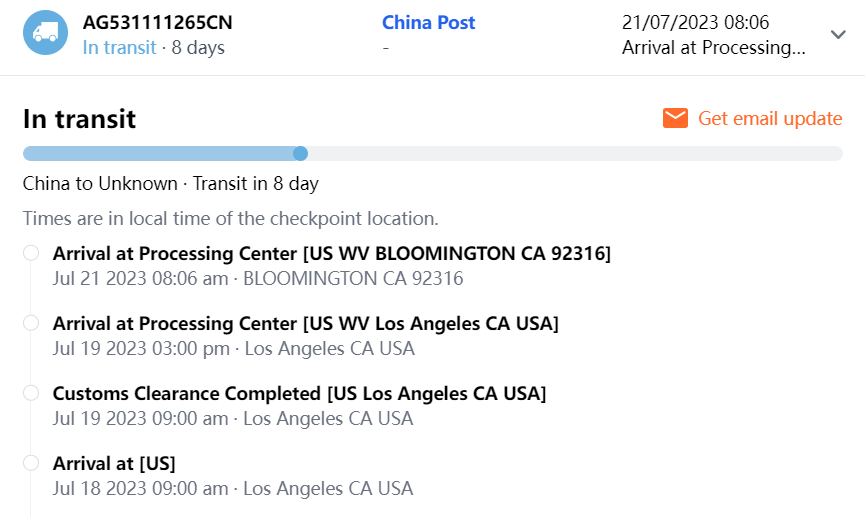Click the In transit section heading
Screen dimensions: 865x517
coord(80,119)
